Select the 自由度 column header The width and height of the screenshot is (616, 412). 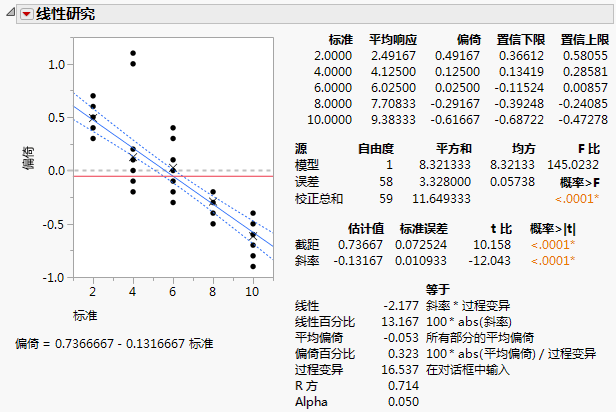(x=376, y=149)
